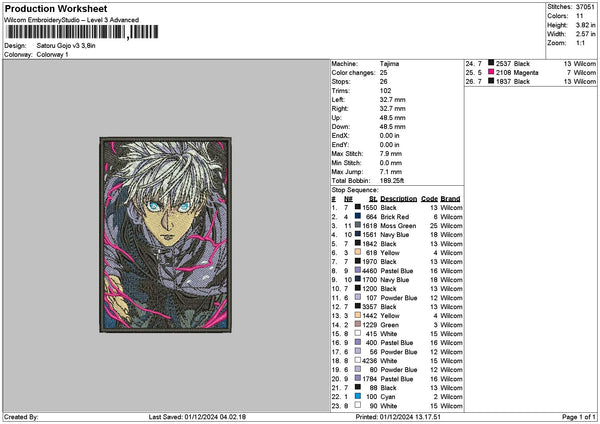Click the black swatch for stop 21, 88 stitches
This screenshot has height=424, width=600.
[358, 387]
